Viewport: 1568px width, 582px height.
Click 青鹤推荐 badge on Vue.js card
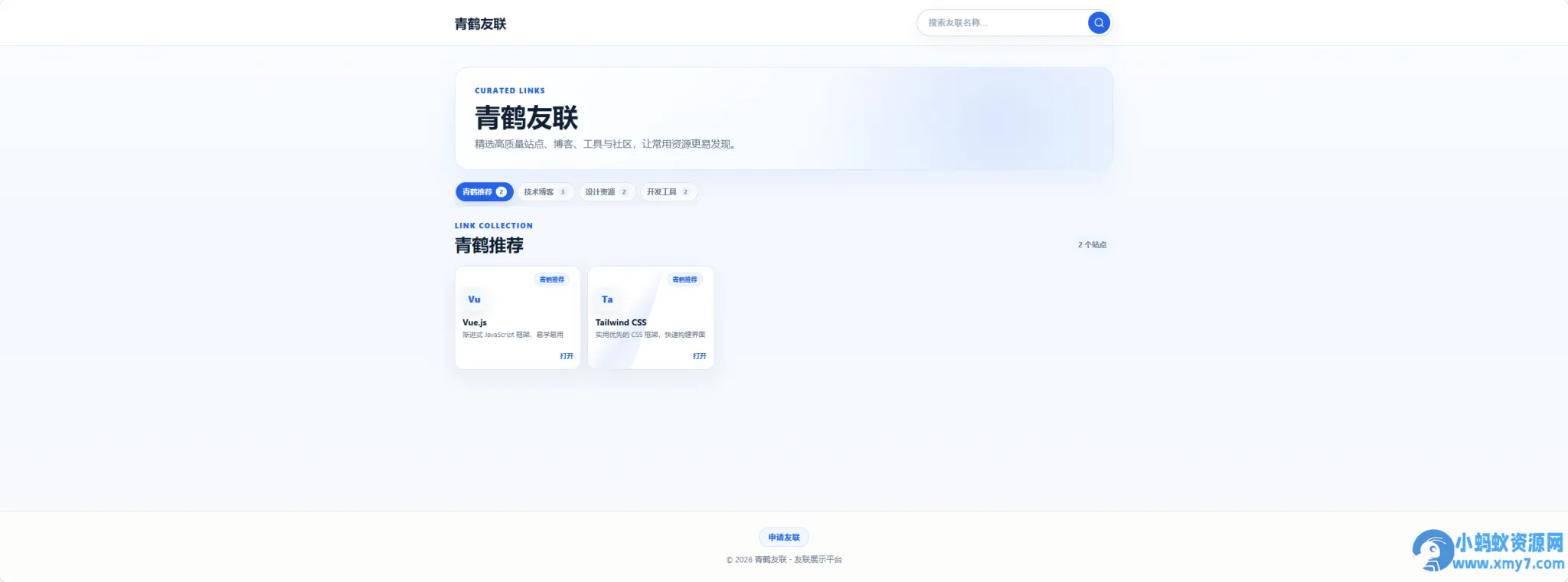(551, 280)
